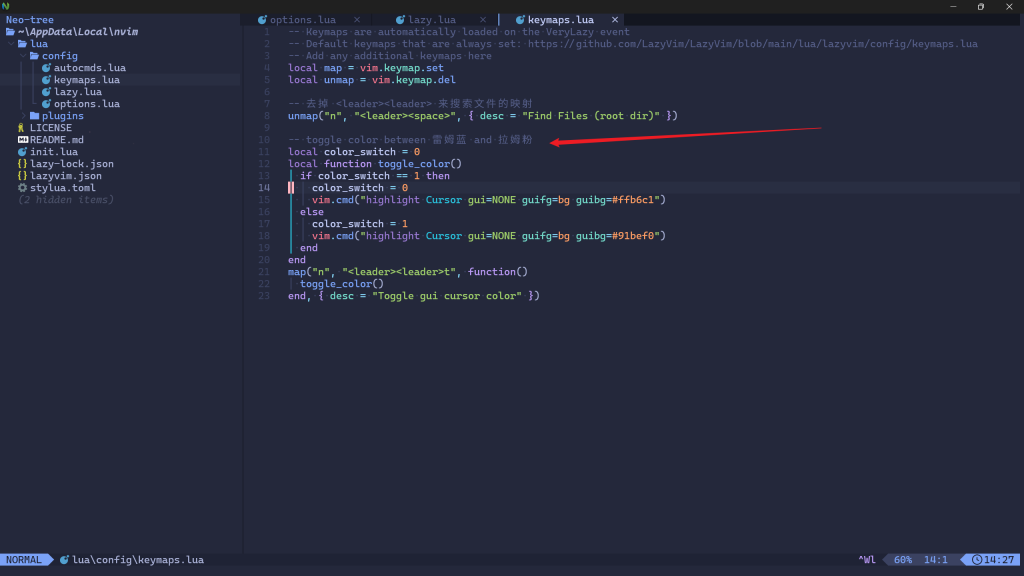Click the 14:1 cursor position in statusline
Viewport: 1024px width, 576px height.
click(935, 560)
